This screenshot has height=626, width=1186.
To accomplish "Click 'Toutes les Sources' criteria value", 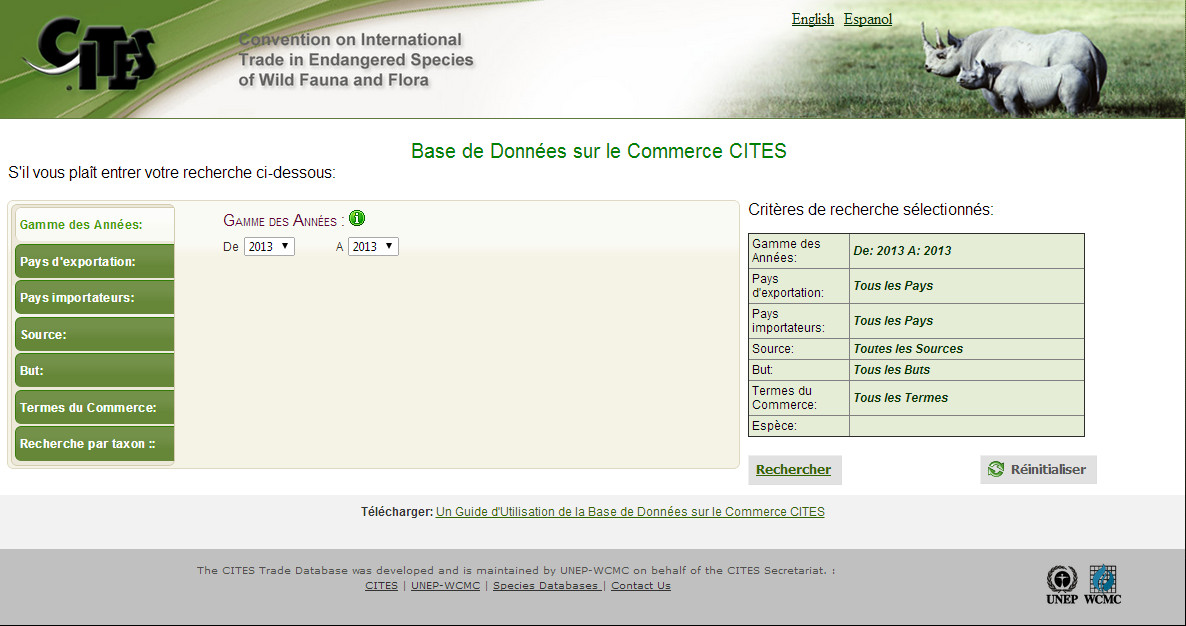I will (908, 349).
